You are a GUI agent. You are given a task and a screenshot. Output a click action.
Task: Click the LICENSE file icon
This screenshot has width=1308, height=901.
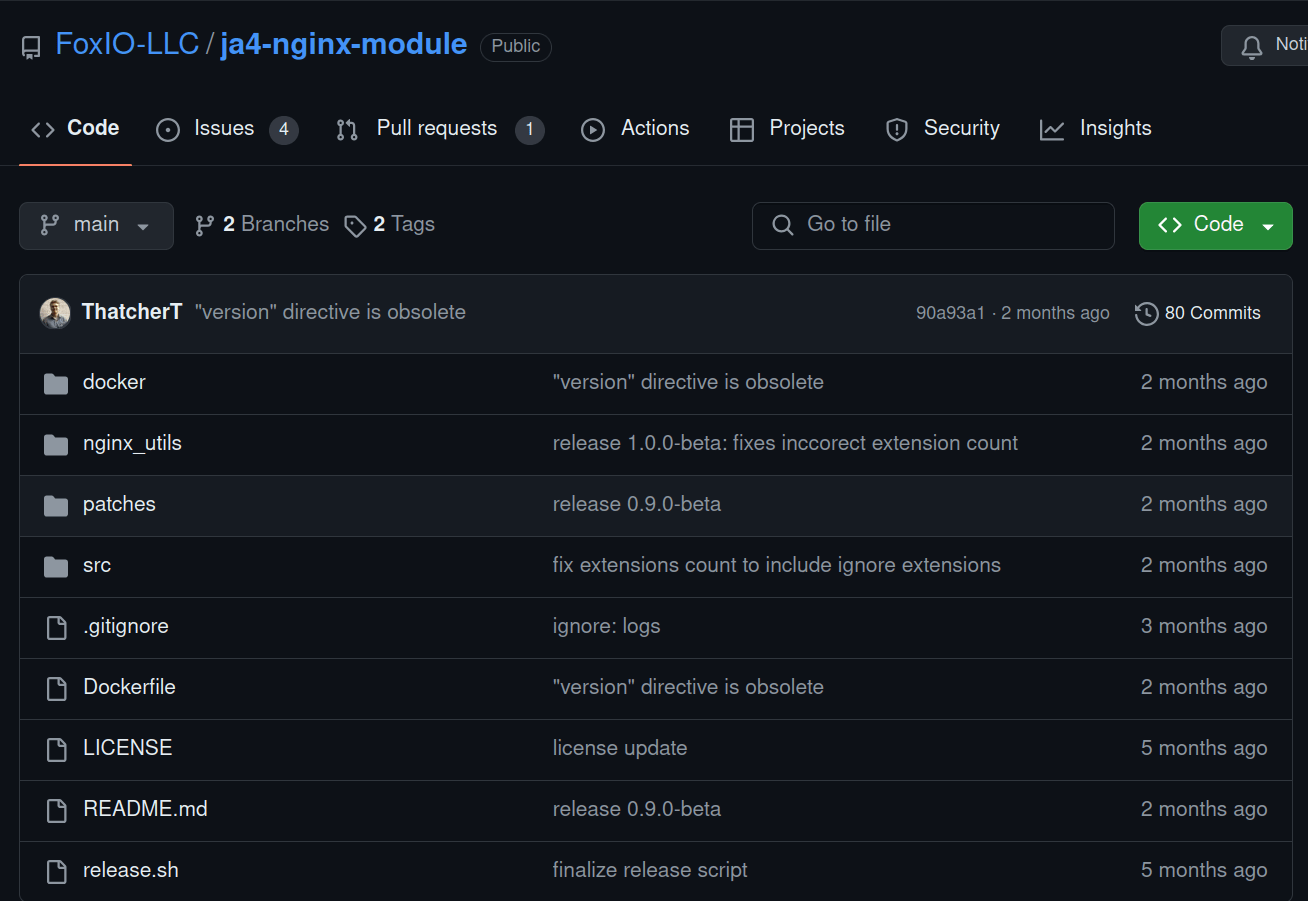tap(56, 749)
